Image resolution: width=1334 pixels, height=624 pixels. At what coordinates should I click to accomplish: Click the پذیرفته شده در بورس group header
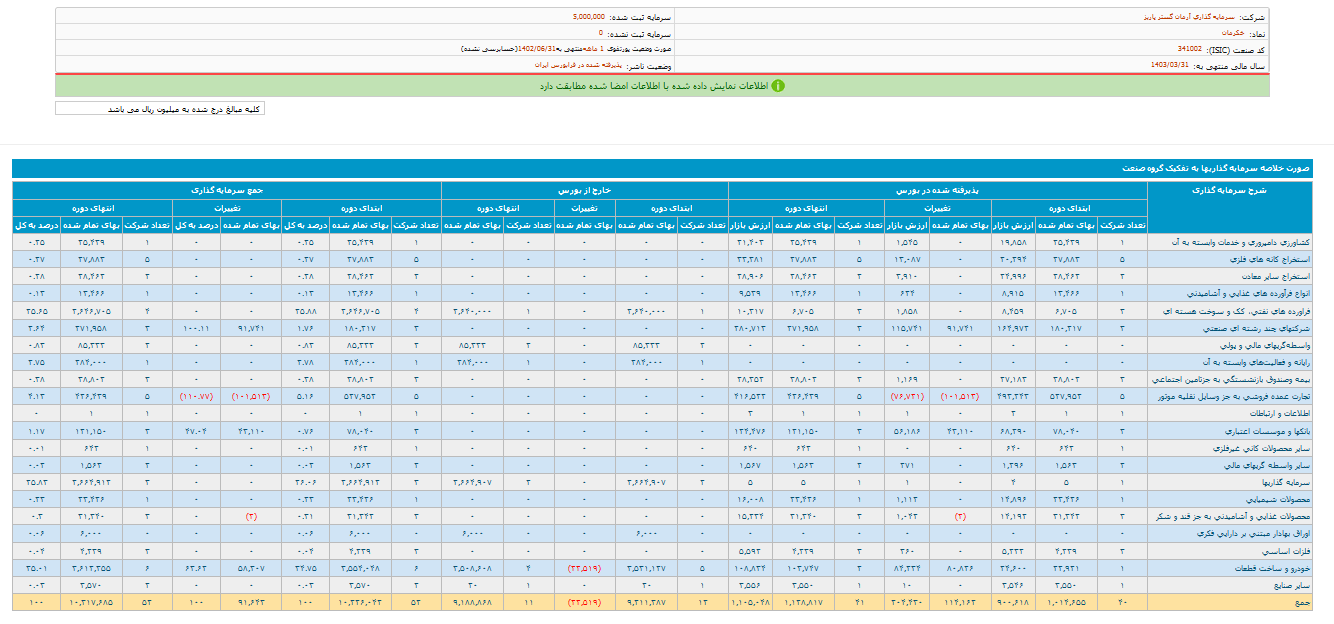click(939, 188)
